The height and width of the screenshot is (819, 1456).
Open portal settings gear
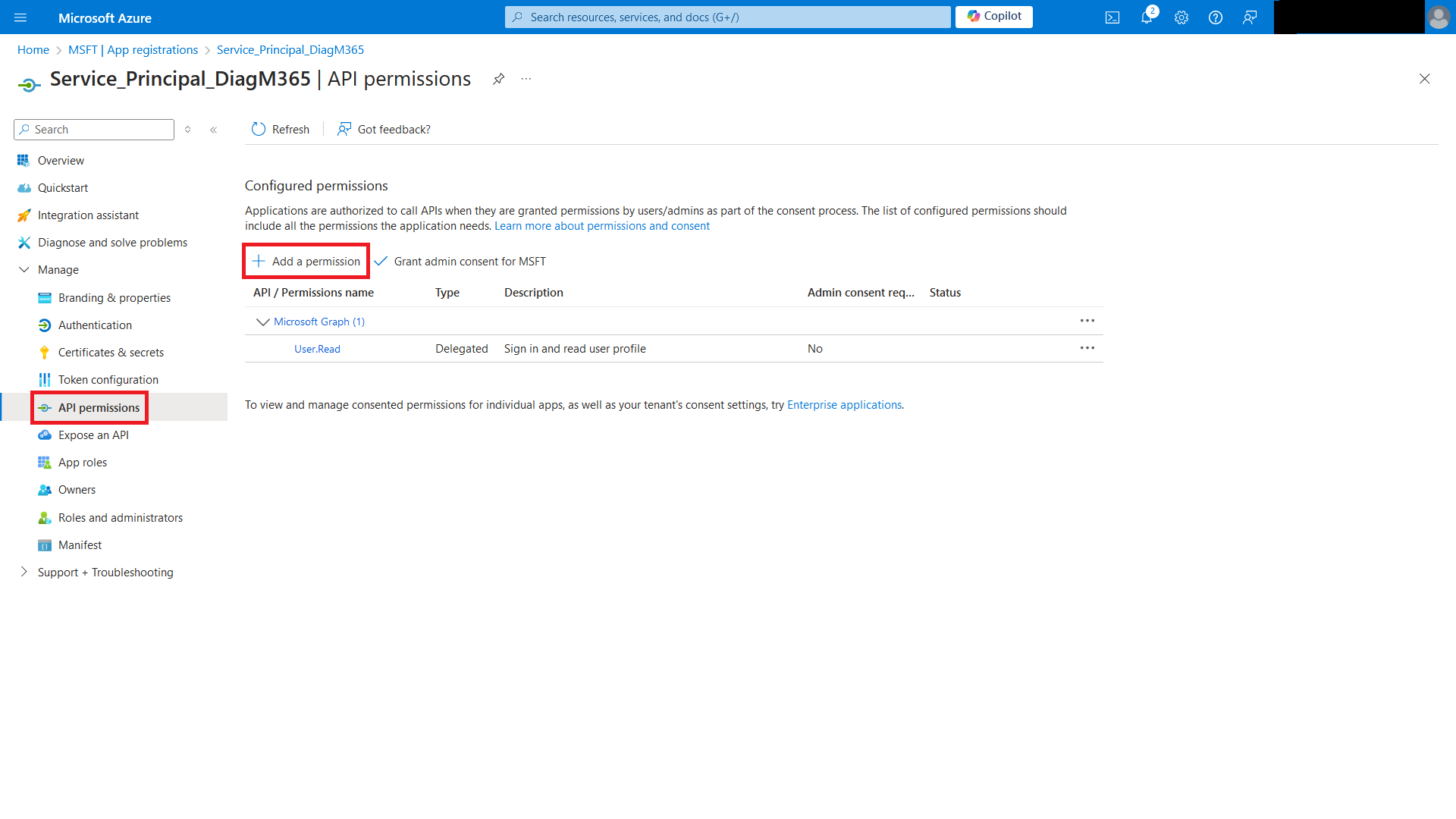[1181, 17]
